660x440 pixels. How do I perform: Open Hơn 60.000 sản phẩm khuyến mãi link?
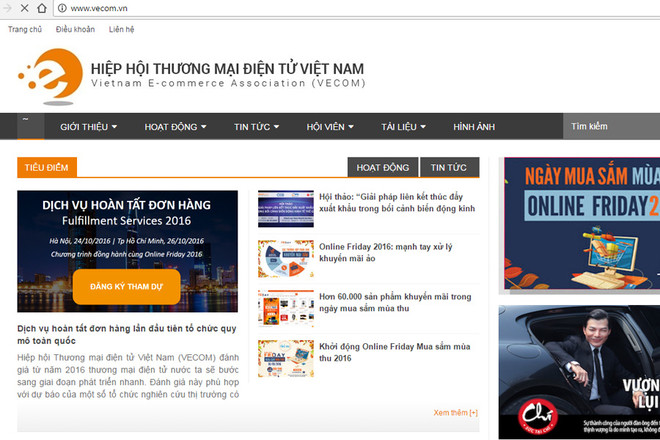[395, 302]
